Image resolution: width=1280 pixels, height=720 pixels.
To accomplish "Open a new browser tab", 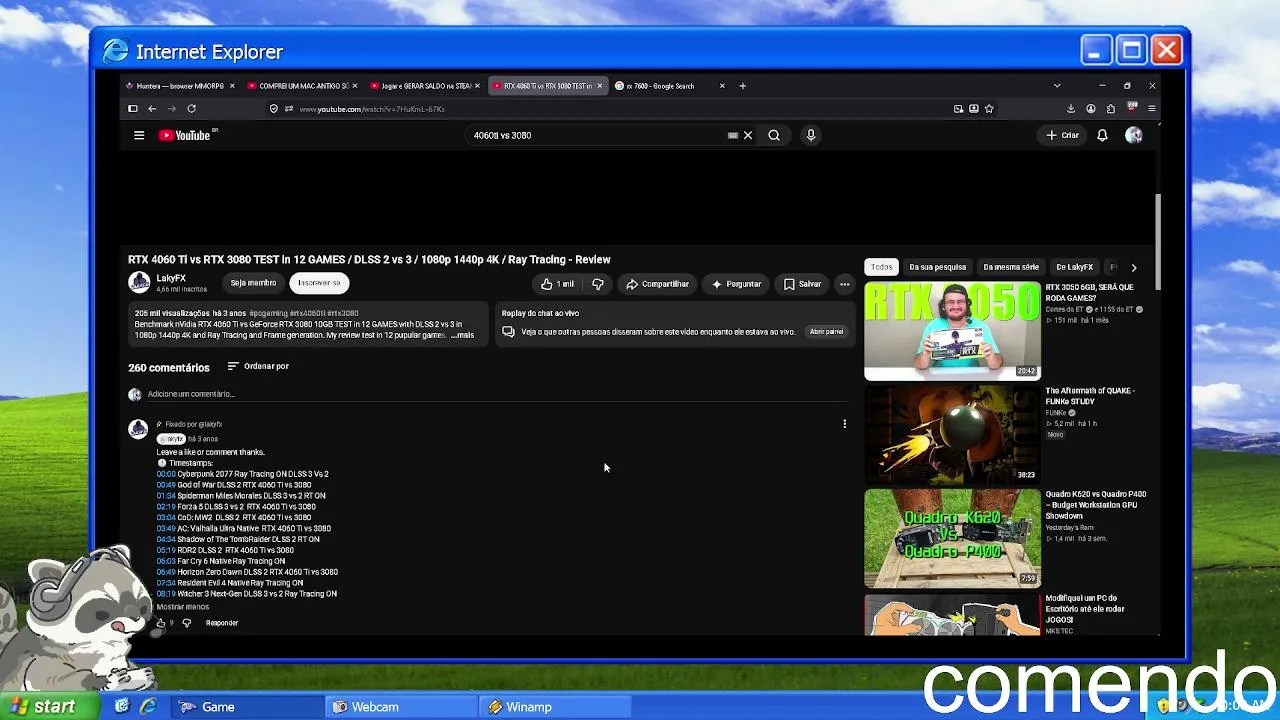I will [x=742, y=86].
